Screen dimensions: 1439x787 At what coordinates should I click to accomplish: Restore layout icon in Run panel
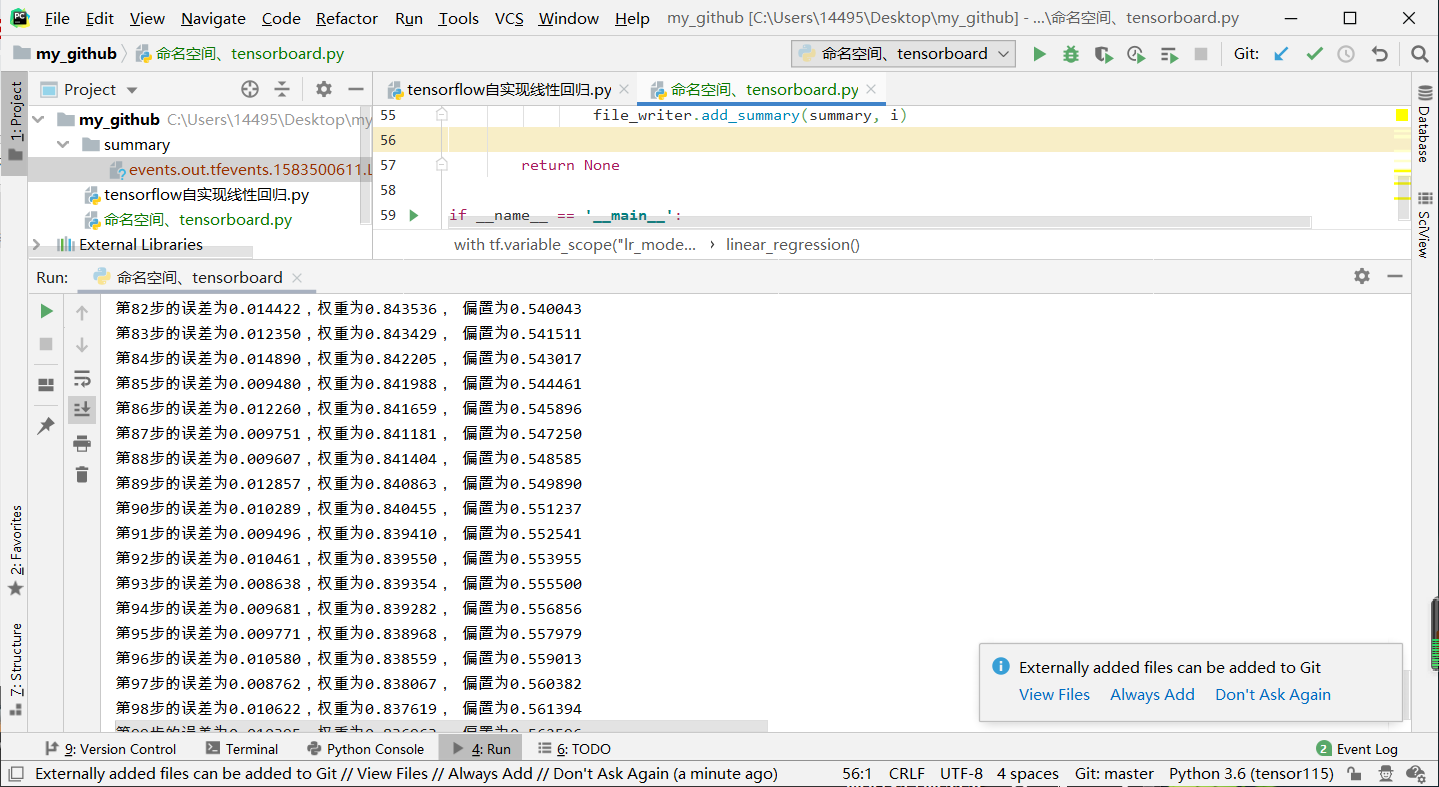pos(46,385)
